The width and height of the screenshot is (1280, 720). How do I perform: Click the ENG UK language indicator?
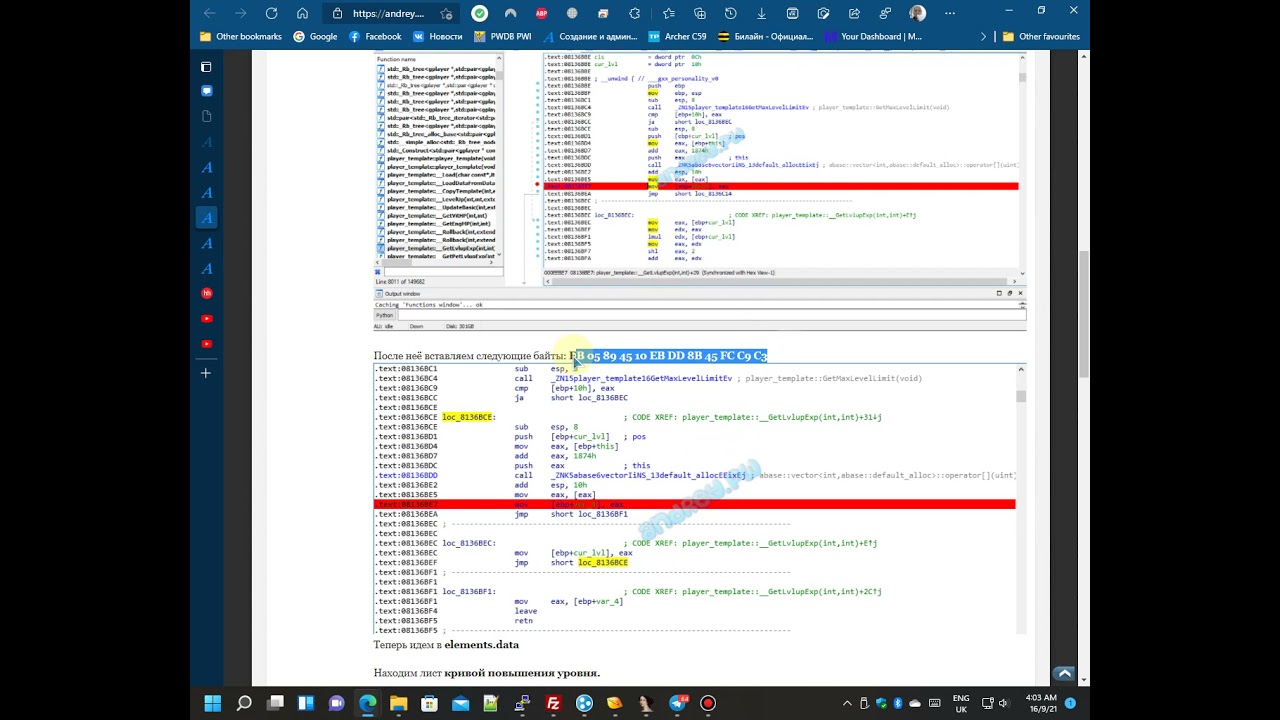coord(961,703)
